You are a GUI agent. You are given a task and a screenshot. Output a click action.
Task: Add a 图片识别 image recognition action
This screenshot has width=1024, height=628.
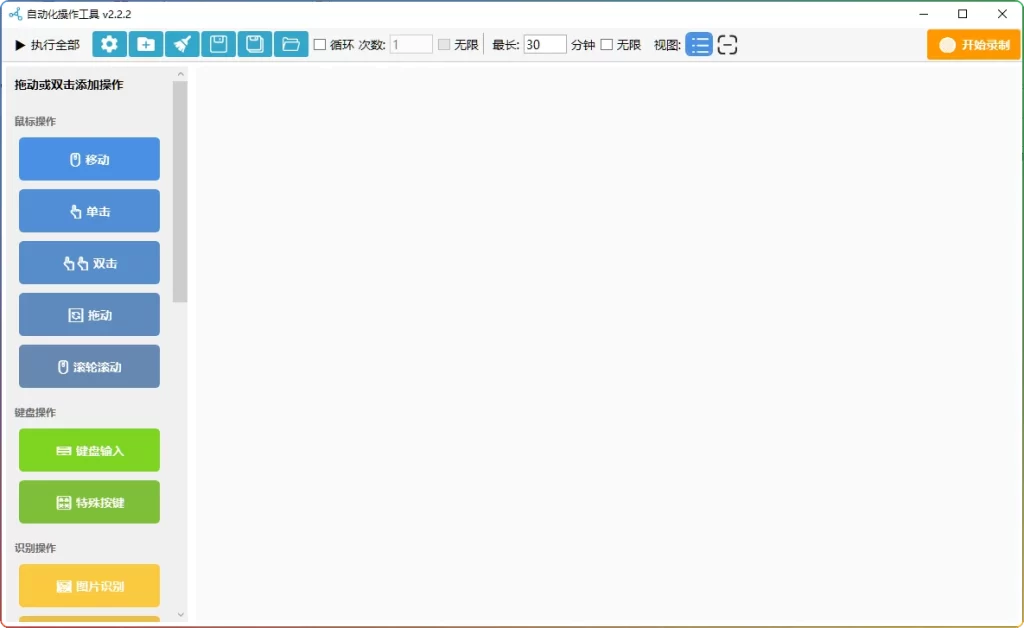[x=89, y=586]
